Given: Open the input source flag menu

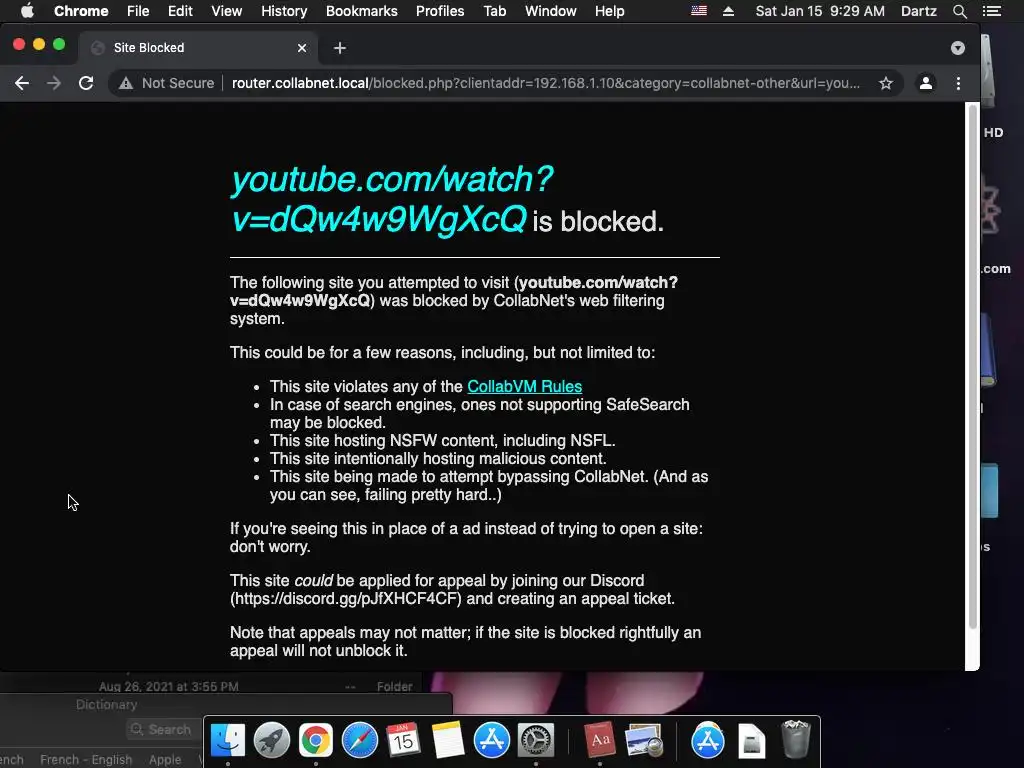Looking at the screenshot, I should pyautogui.click(x=699, y=11).
